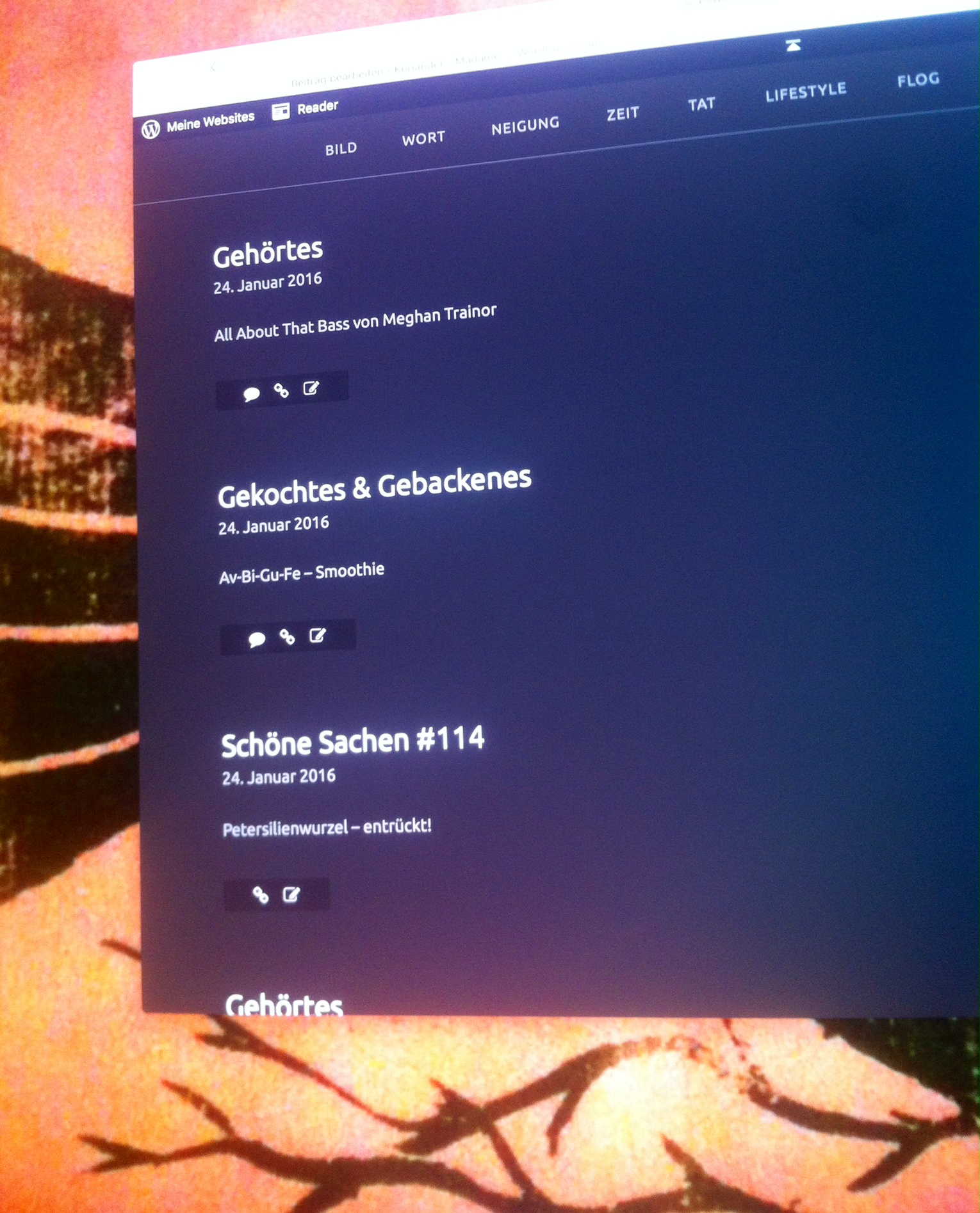Screen dimensions: 980x1213
Task: Click the Petersilienwurzel – entrückt! text
Action: pos(327,828)
